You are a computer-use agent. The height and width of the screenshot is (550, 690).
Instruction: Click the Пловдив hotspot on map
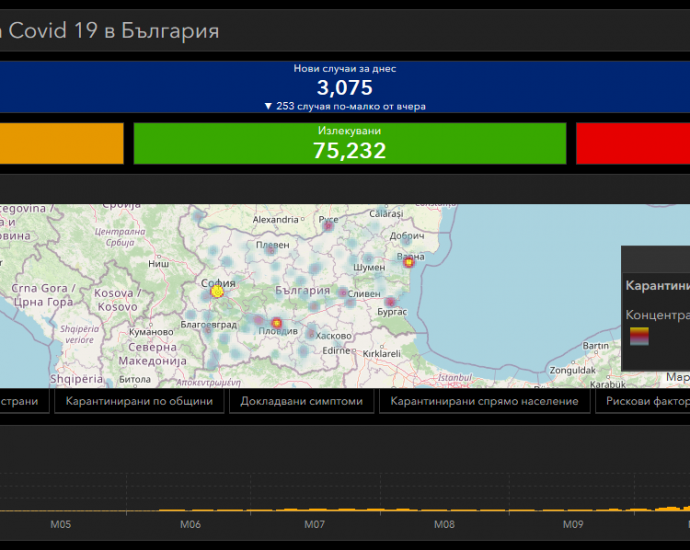tap(276, 323)
